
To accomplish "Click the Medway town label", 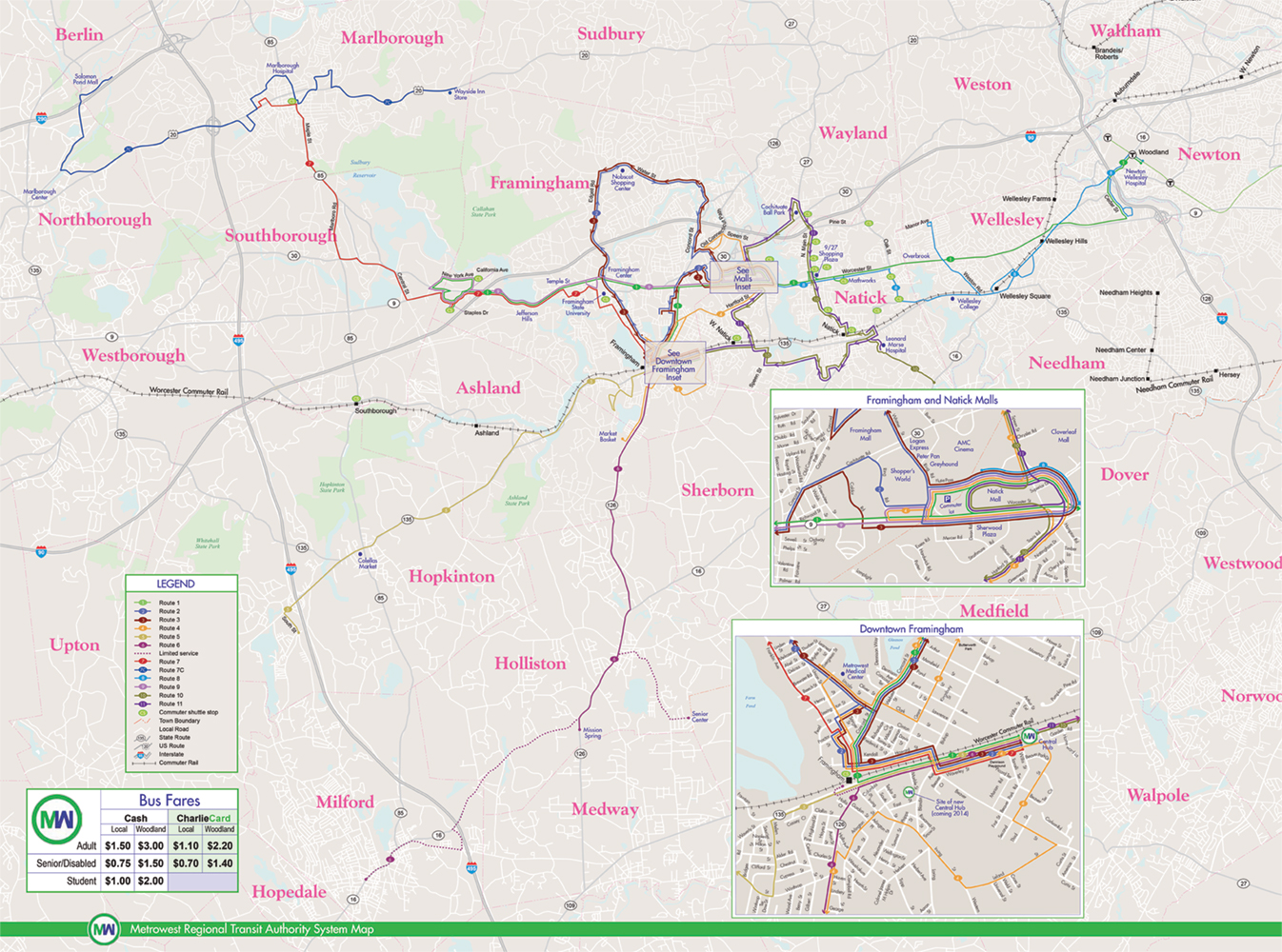I will click(x=606, y=810).
